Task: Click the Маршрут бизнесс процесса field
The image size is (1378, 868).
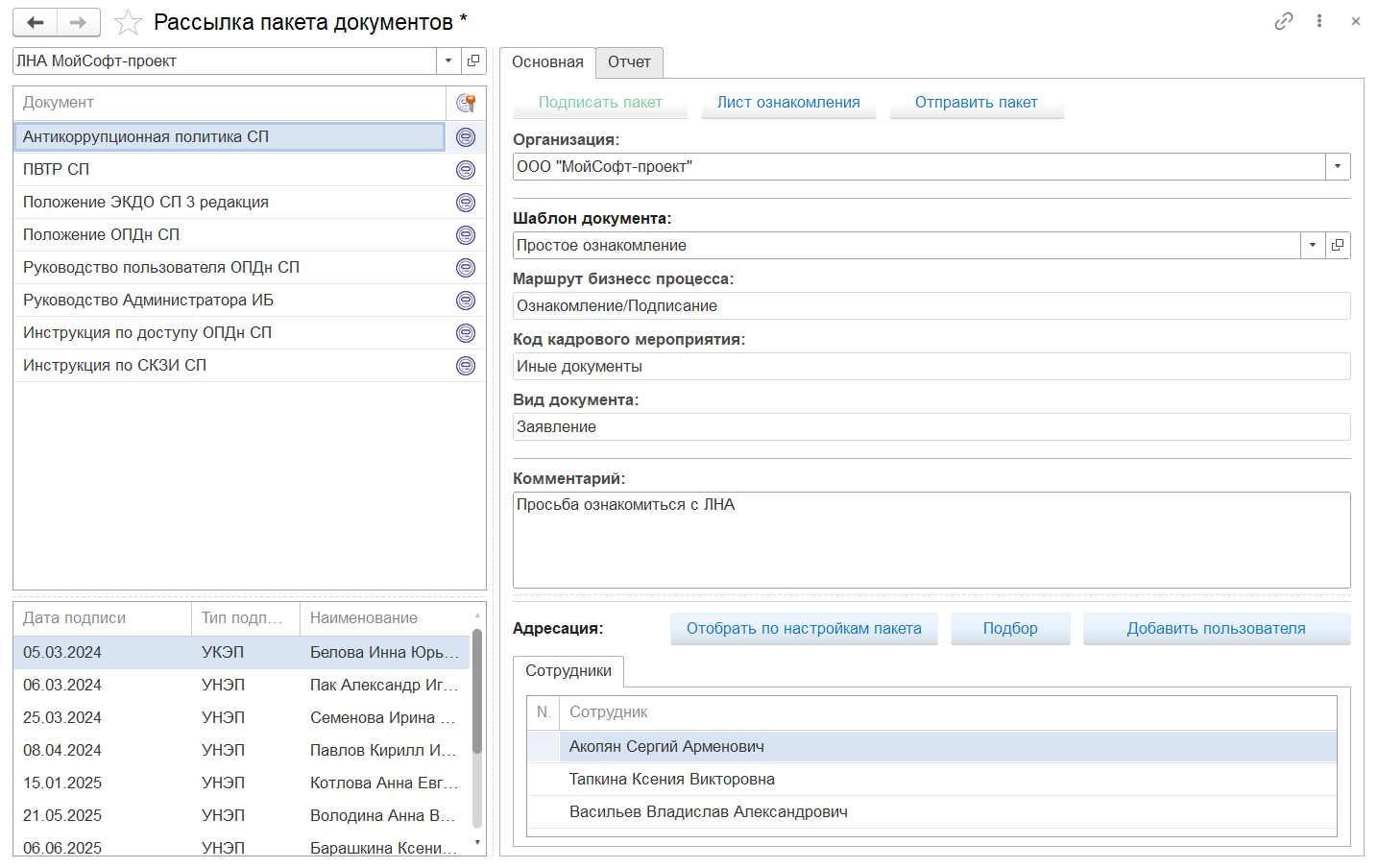Action: pyautogui.click(x=931, y=305)
